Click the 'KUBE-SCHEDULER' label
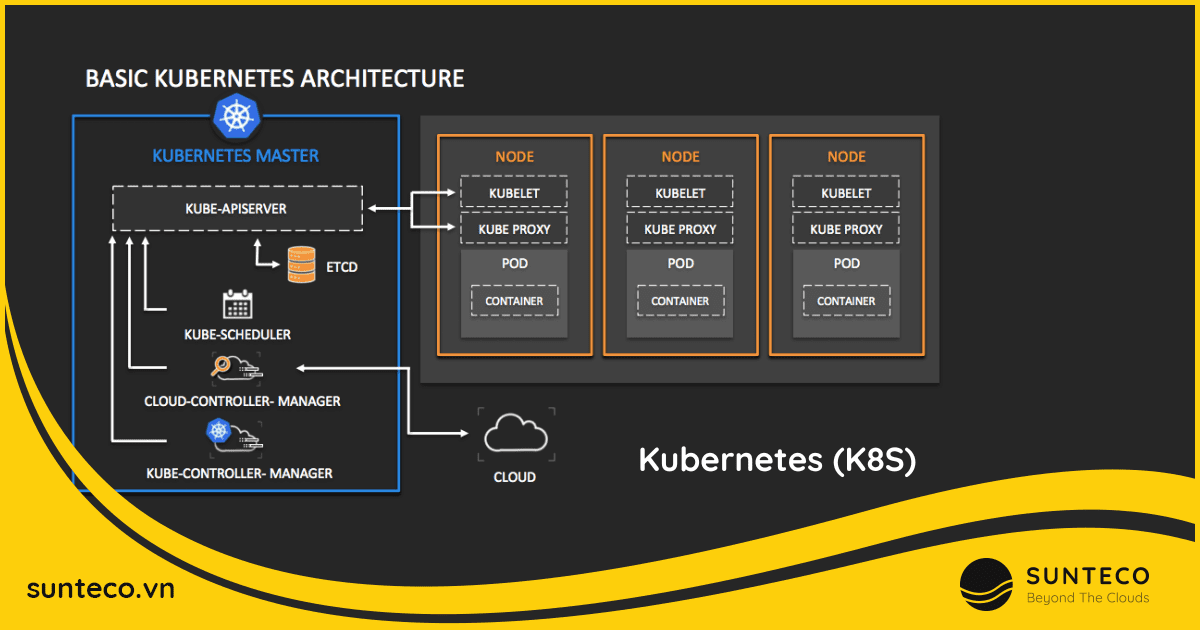Viewport: 1200px width, 630px height. pyautogui.click(x=238, y=334)
